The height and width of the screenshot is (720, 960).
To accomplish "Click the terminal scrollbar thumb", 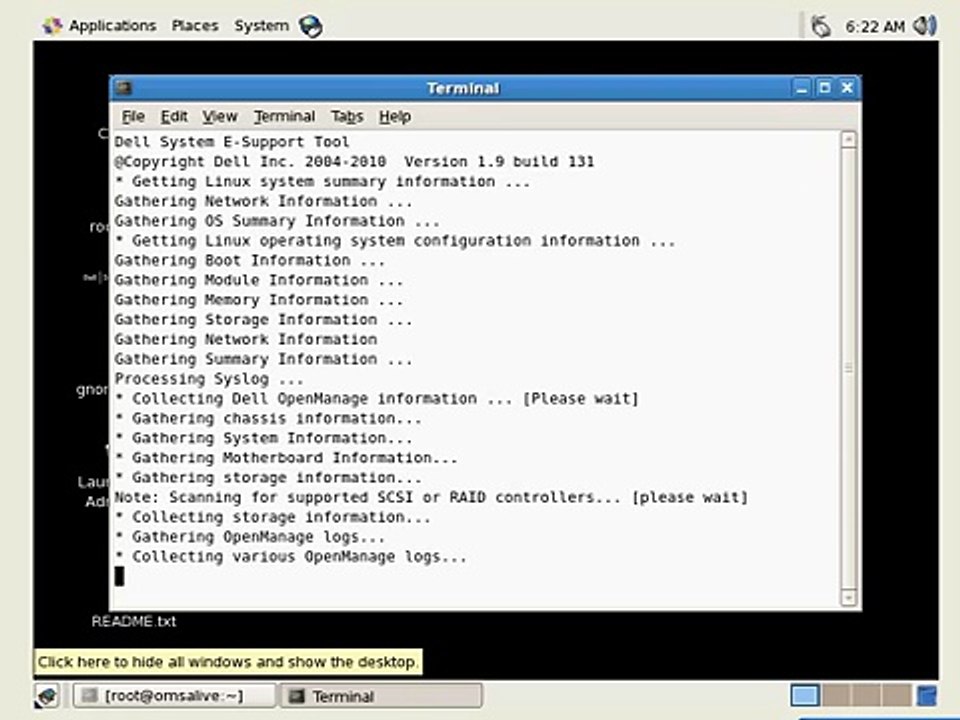I will 849,367.
